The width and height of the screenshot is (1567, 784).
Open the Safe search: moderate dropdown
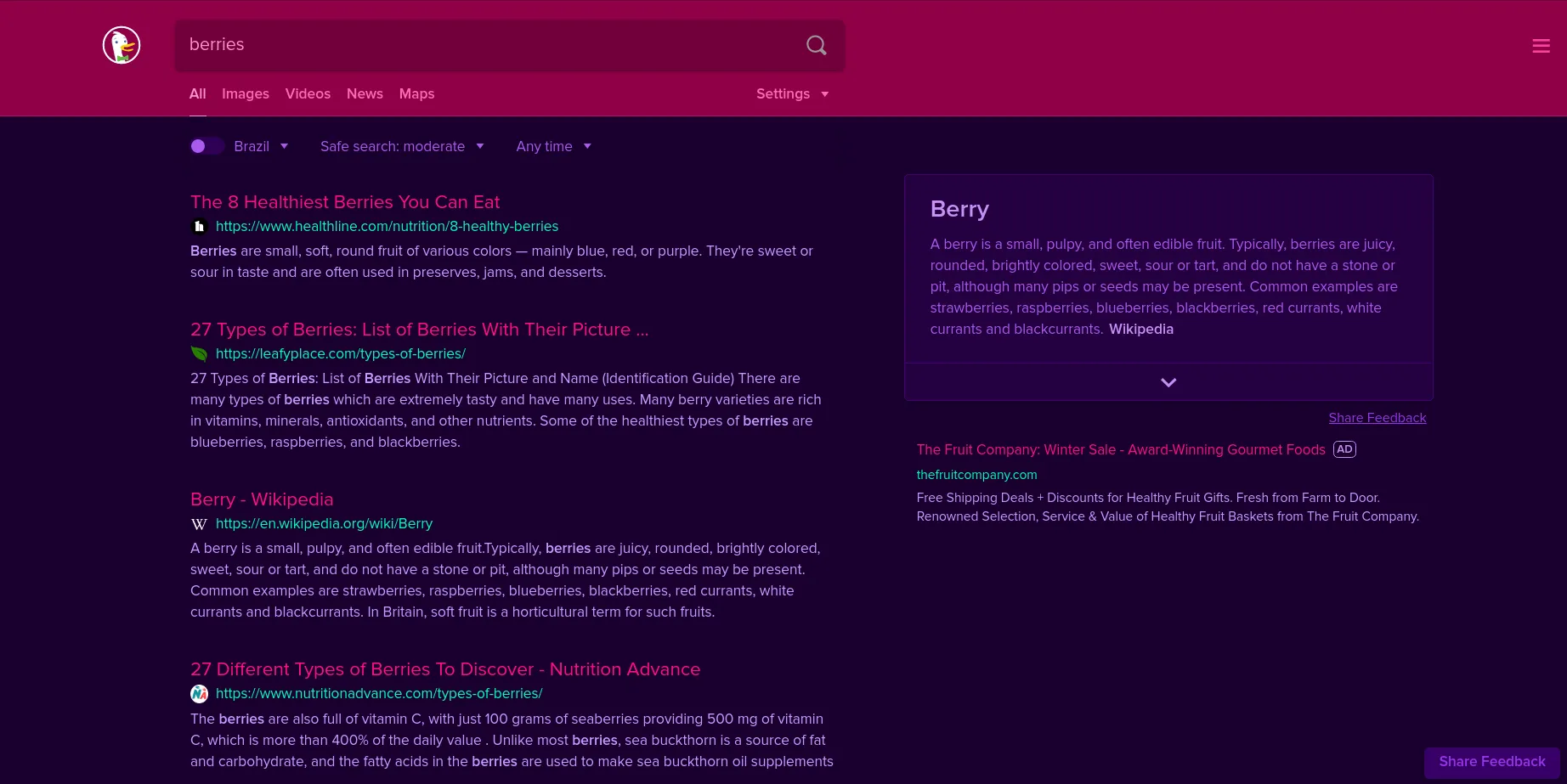coord(402,146)
